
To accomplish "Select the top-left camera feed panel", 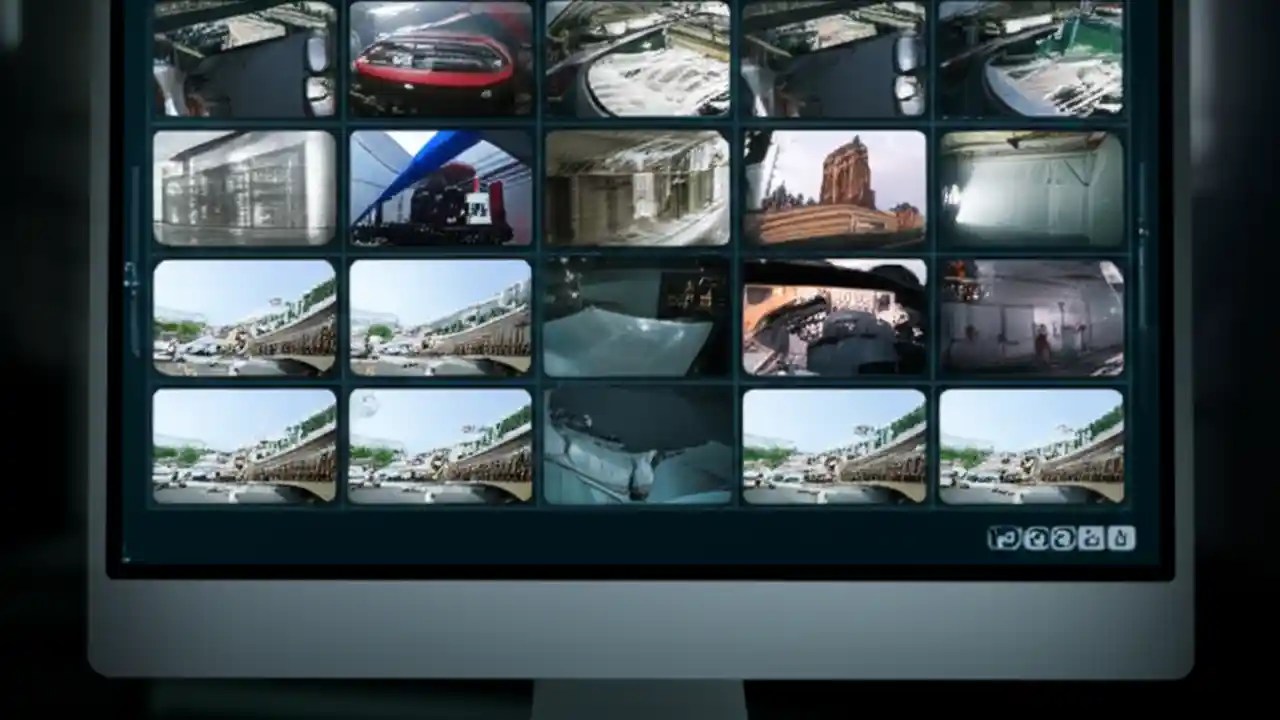I will coord(244,57).
